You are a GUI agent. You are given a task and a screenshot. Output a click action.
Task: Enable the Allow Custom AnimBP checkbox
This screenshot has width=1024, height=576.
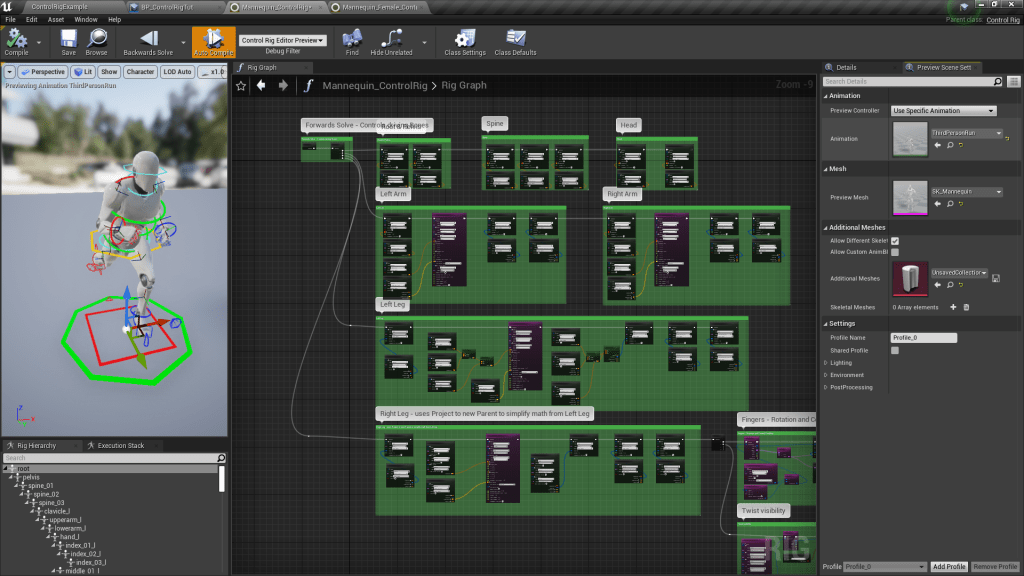point(895,252)
